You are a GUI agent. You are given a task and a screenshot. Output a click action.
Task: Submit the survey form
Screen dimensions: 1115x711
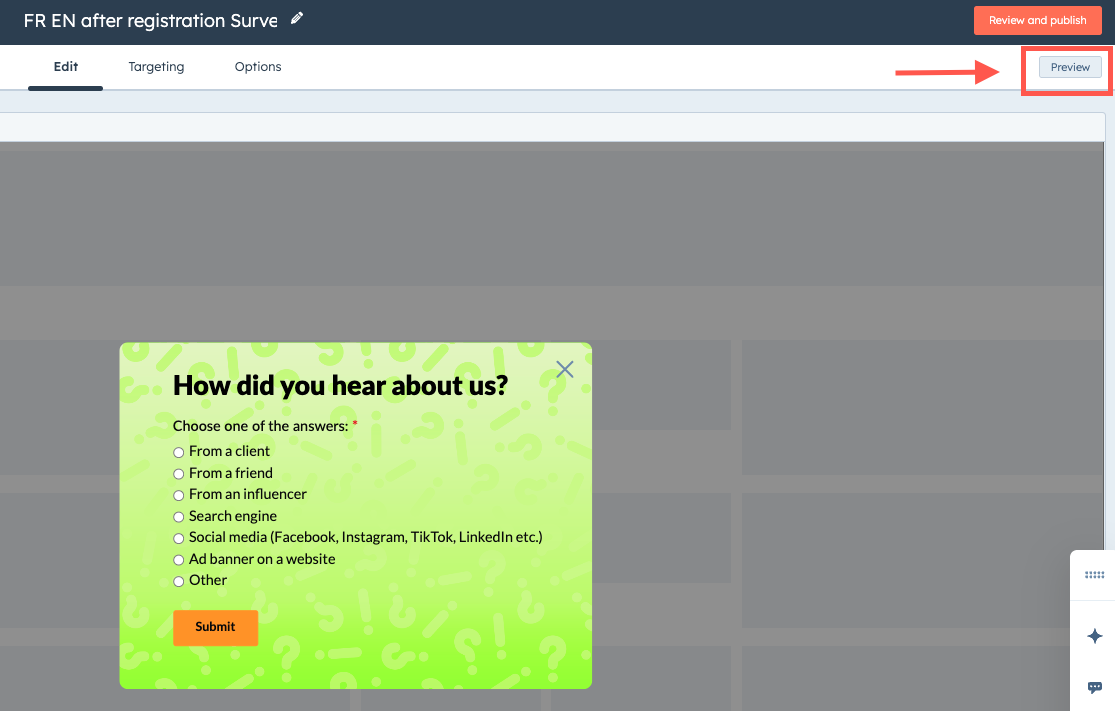(x=215, y=627)
